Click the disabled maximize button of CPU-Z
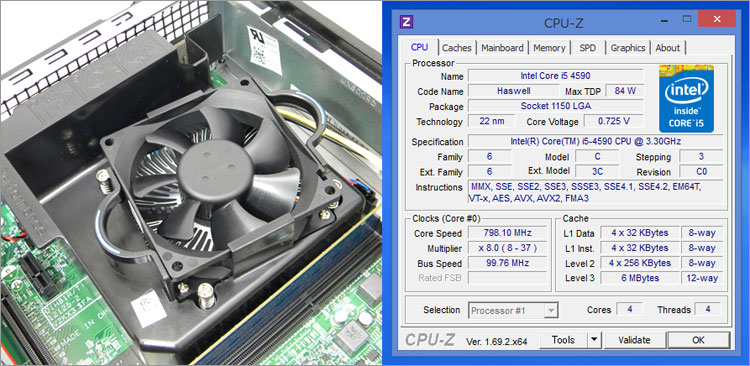 [687, 20]
